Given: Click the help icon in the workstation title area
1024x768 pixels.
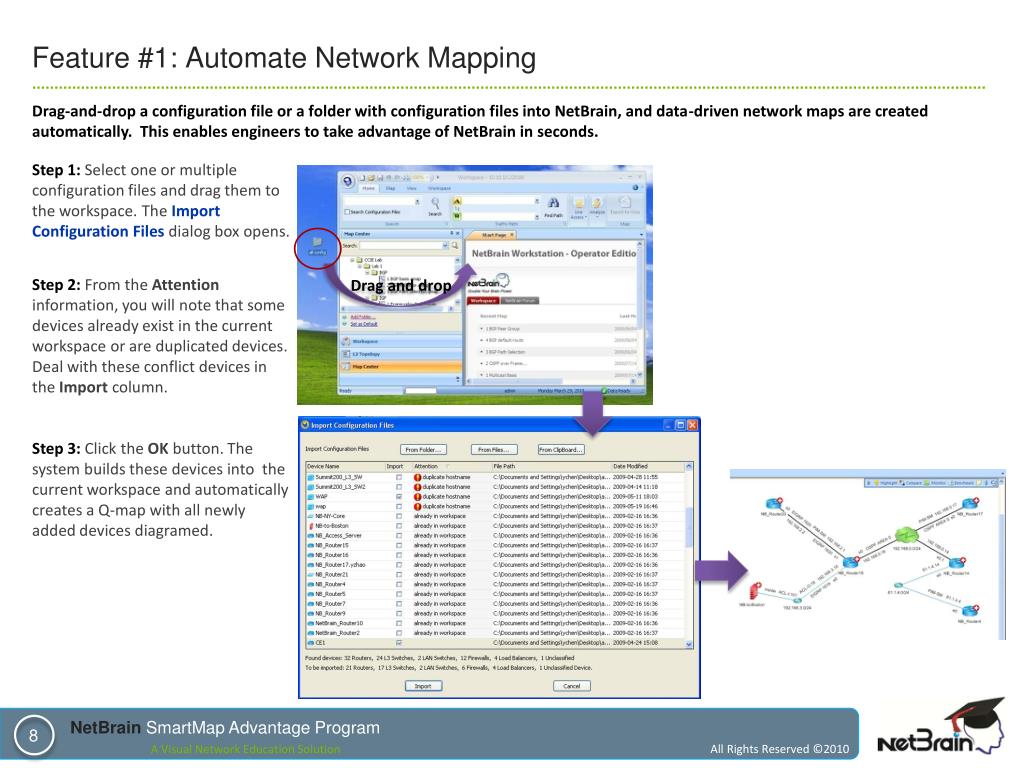Looking at the screenshot, I should [x=635, y=187].
